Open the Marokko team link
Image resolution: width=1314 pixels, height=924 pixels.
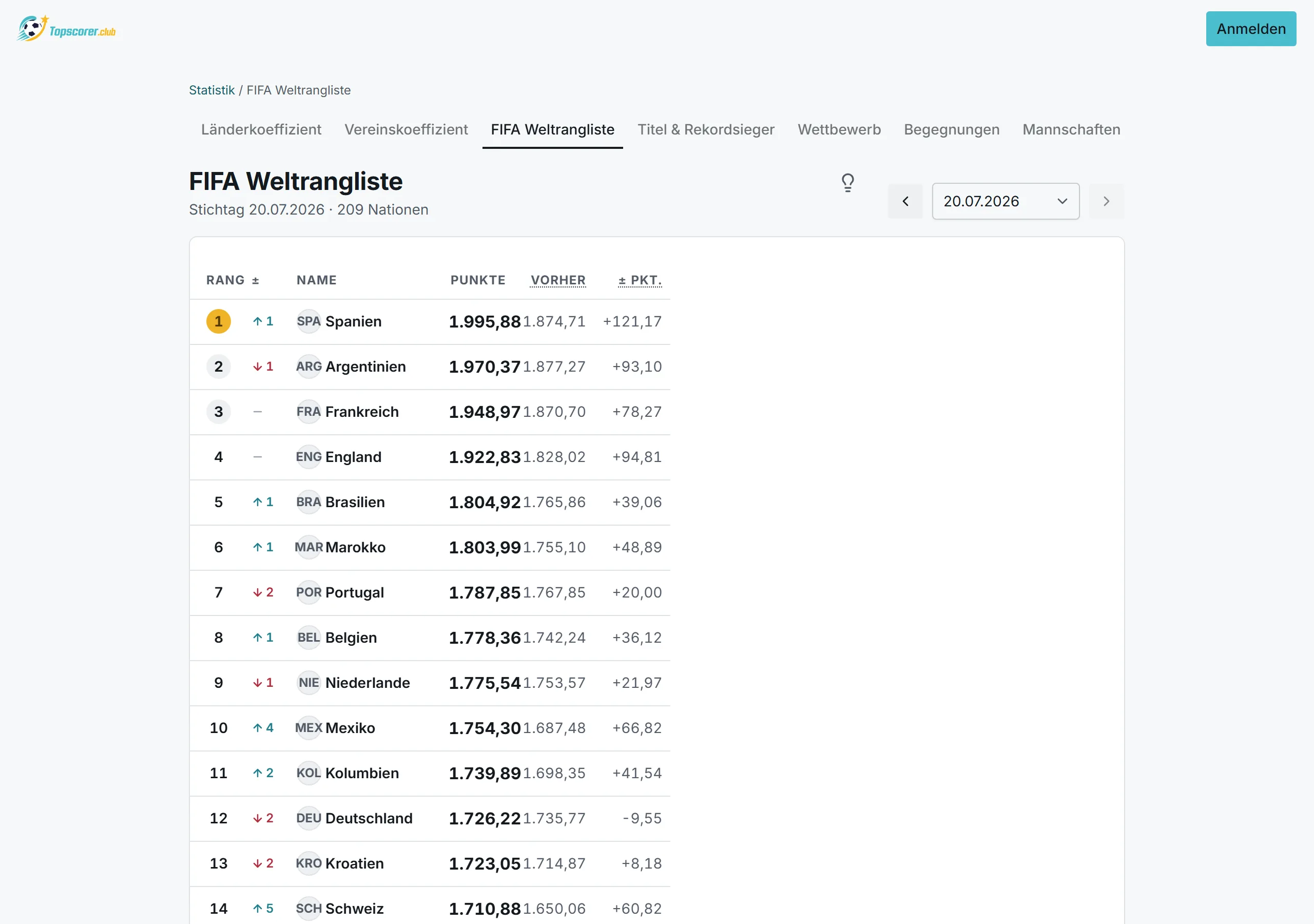(355, 547)
